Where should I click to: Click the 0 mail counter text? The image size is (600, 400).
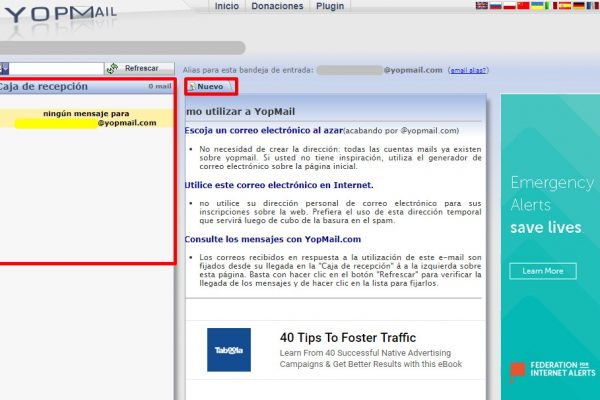pyautogui.click(x=160, y=87)
